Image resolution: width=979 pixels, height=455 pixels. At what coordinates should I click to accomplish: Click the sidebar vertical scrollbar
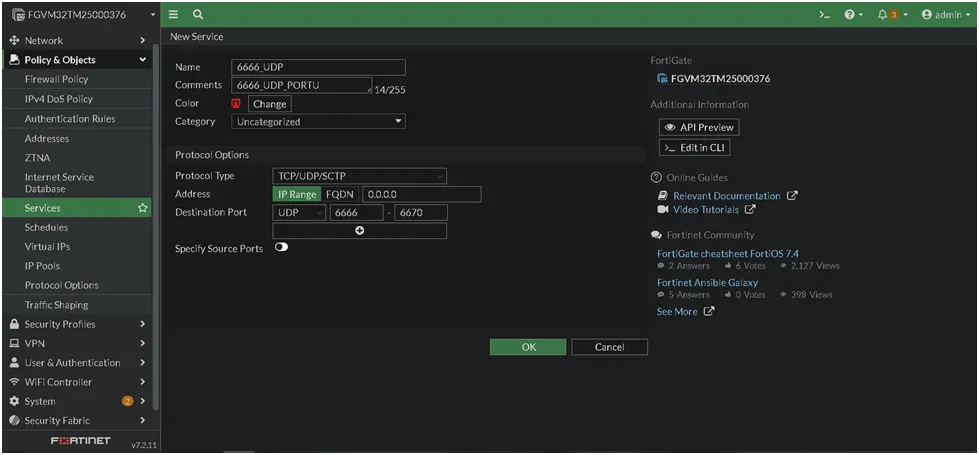(x=155, y=225)
